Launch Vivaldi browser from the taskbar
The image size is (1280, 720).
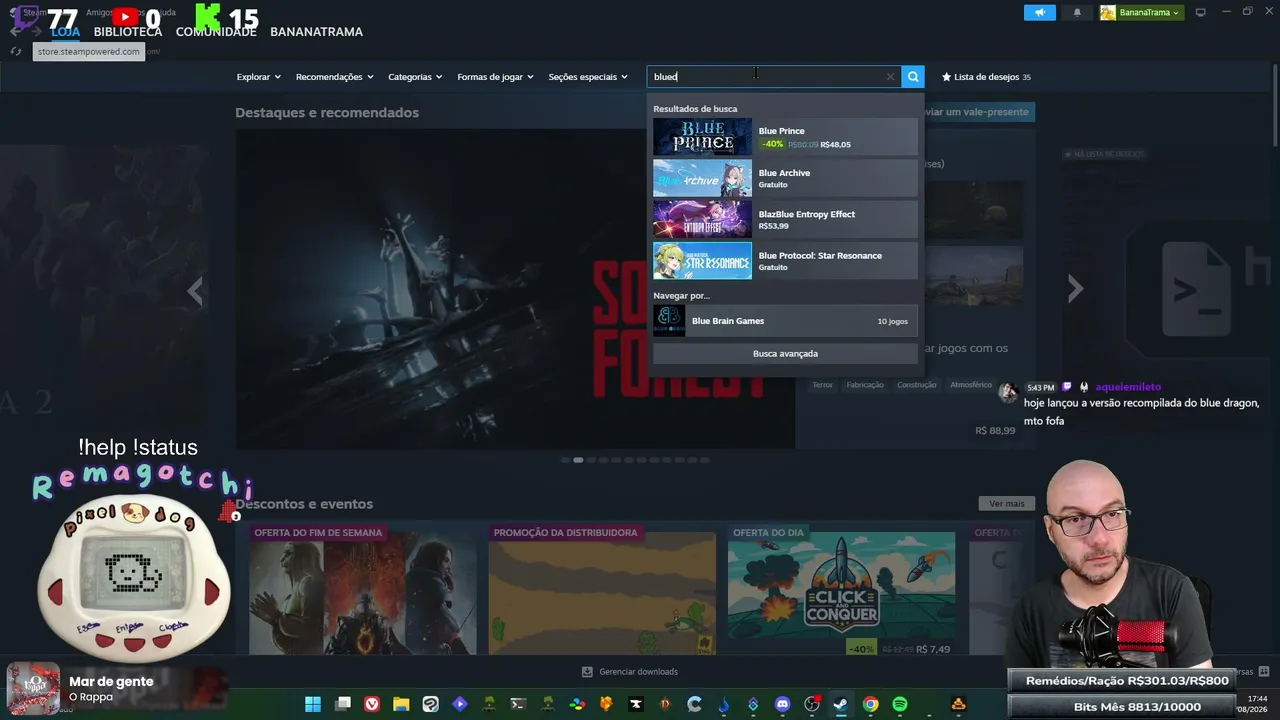372,704
